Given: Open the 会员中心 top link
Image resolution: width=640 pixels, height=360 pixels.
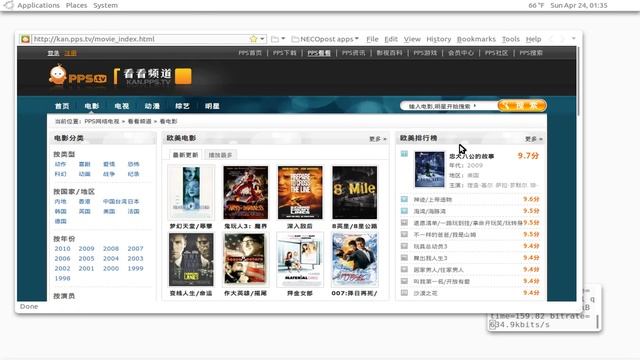Looking at the screenshot, I should tap(461, 53).
